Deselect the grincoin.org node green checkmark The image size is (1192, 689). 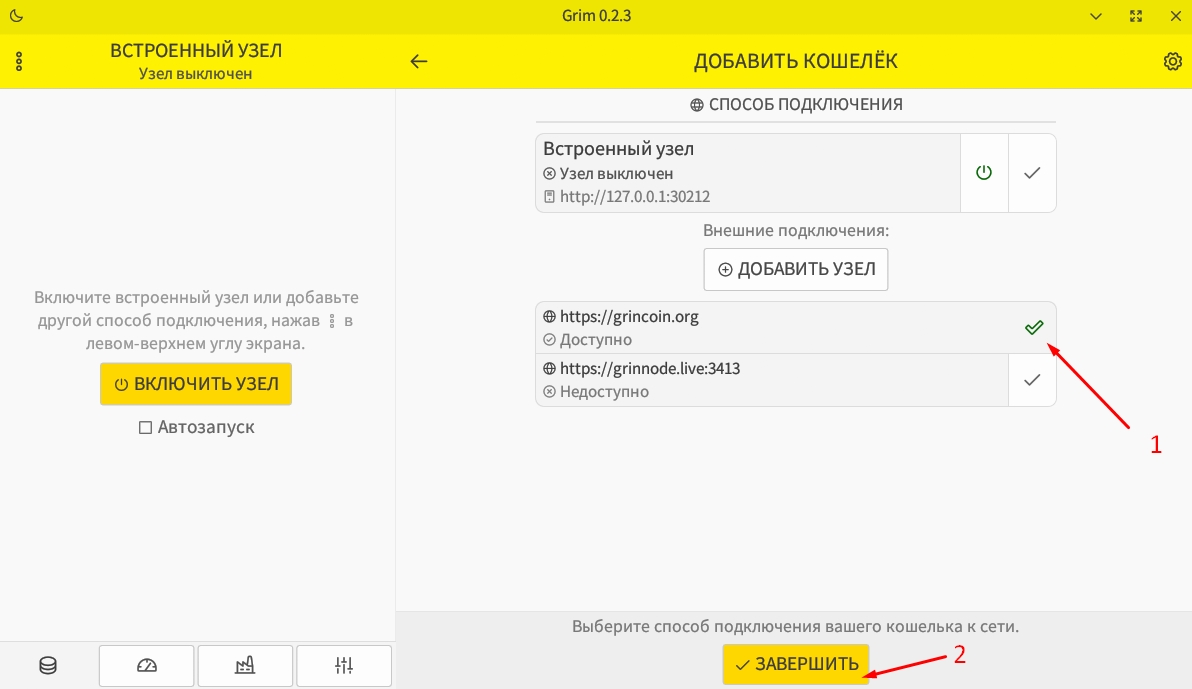[1033, 327]
